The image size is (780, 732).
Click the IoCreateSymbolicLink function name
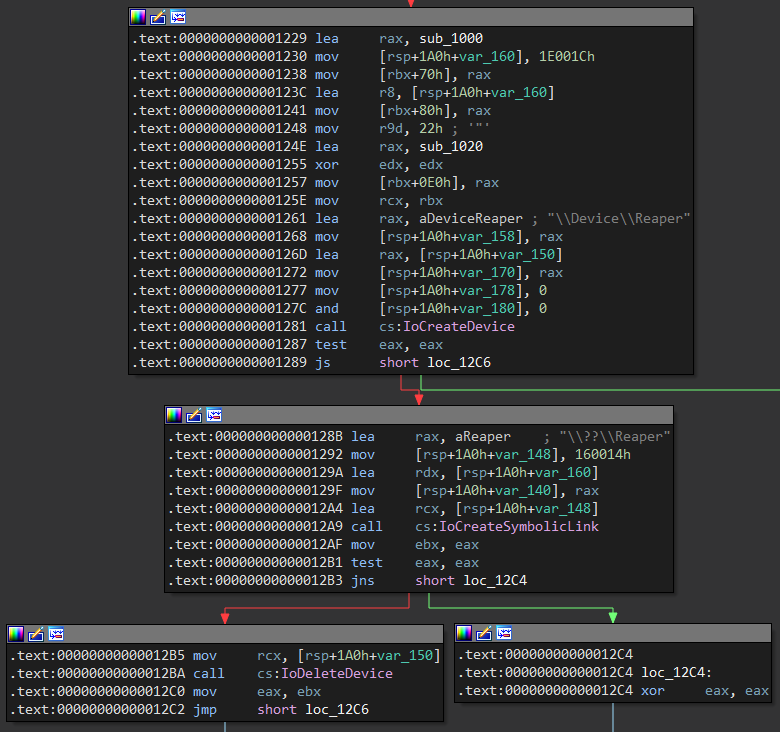519,527
